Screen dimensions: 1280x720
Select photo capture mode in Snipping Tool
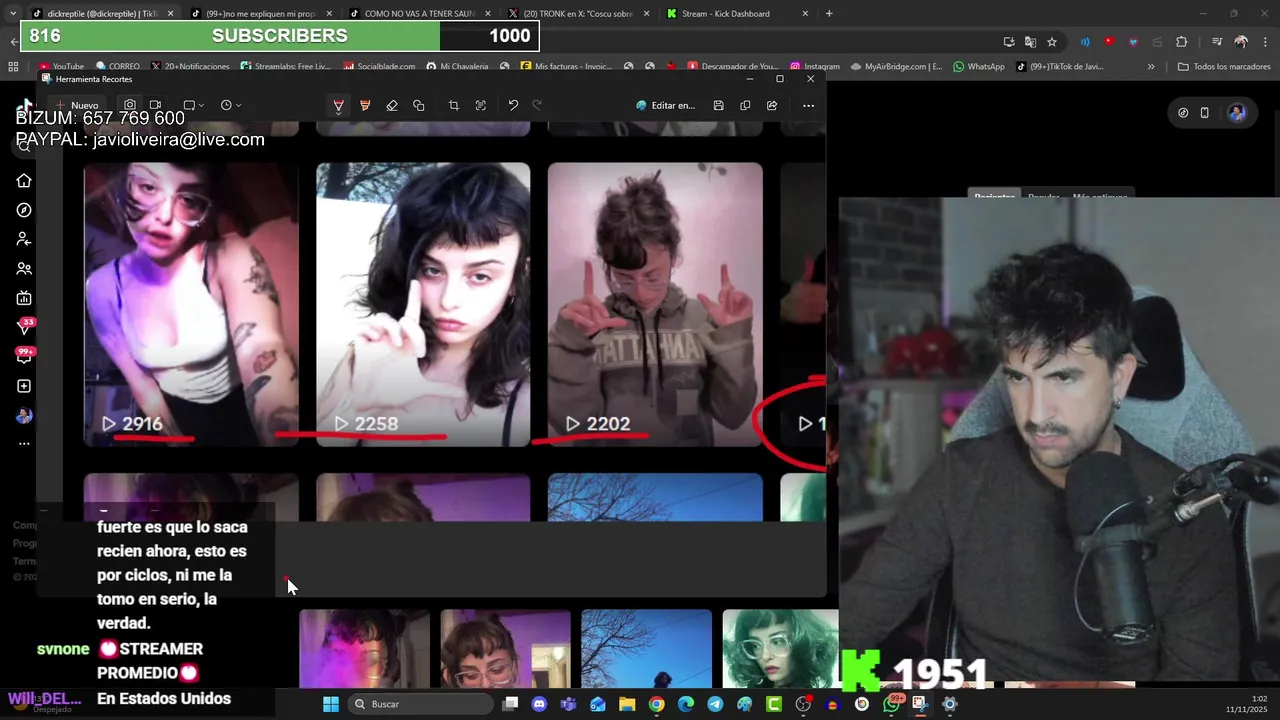130,105
